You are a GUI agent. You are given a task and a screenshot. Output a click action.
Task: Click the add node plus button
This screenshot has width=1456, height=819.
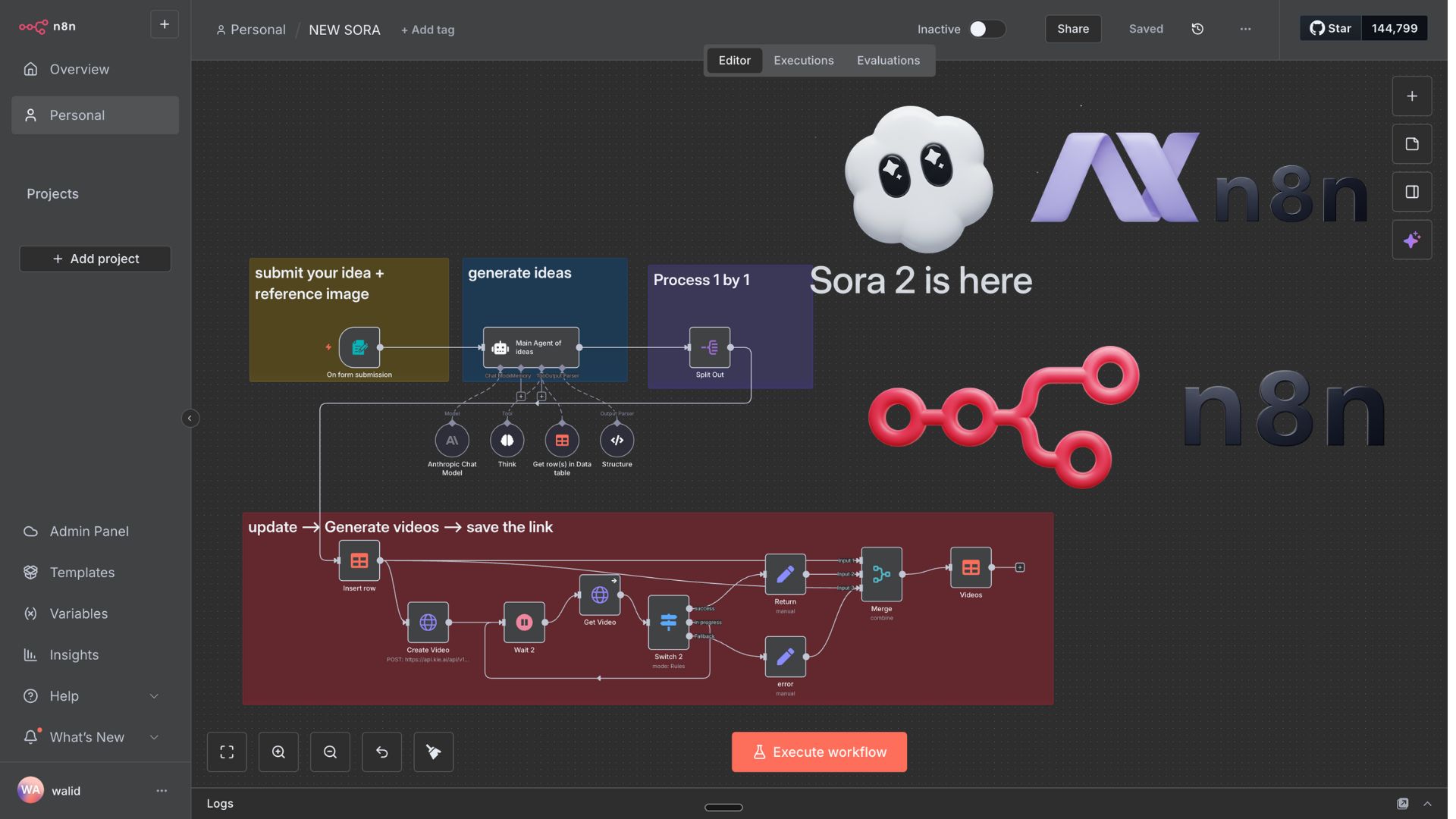(x=1412, y=96)
